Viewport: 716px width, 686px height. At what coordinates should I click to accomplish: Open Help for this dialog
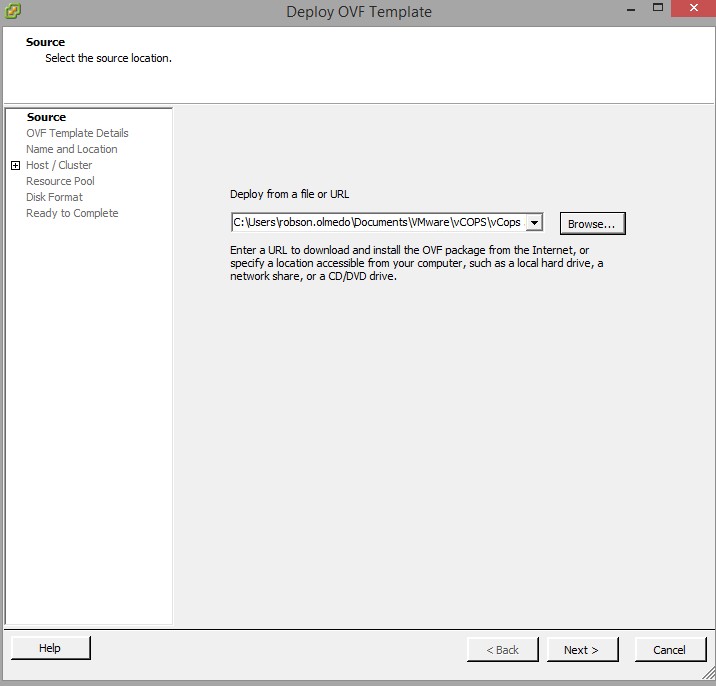pyautogui.click(x=50, y=648)
